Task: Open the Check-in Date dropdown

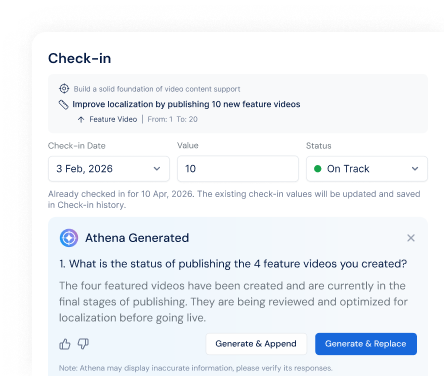Action: [x=109, y=169]
